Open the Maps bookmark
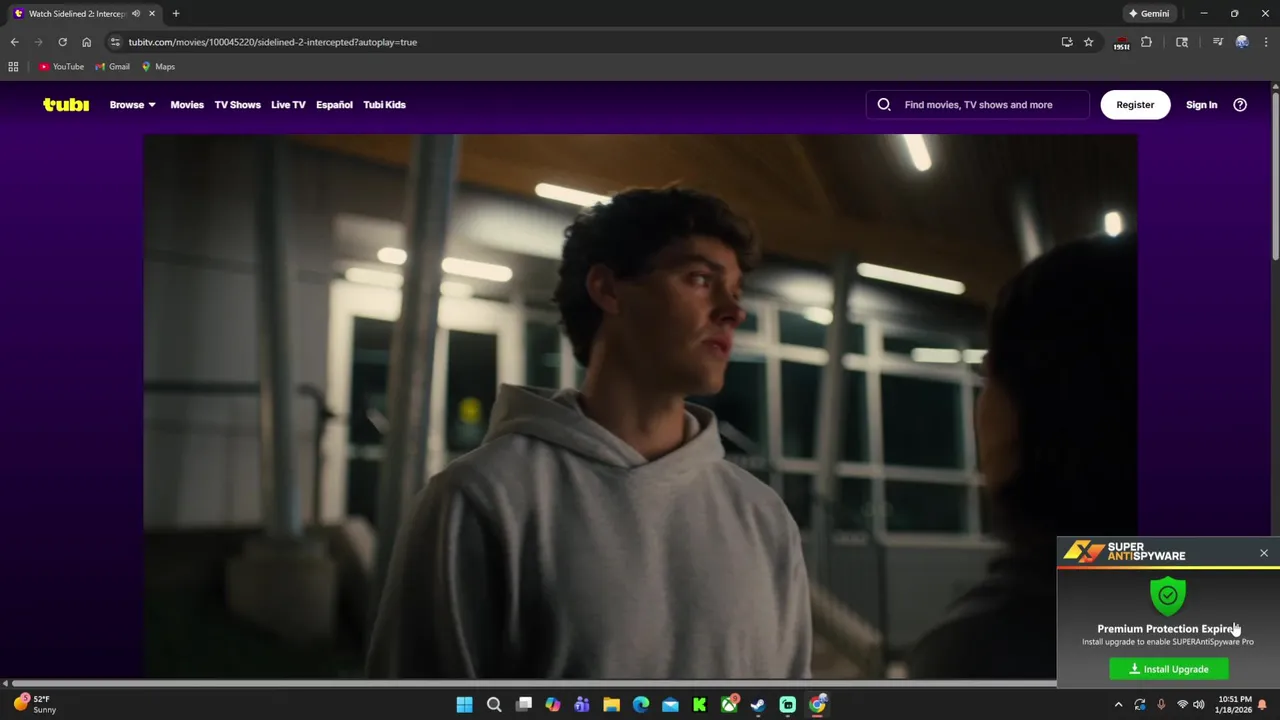The height and width of the screenshot is (720, 1280). (x=158, y=67)
